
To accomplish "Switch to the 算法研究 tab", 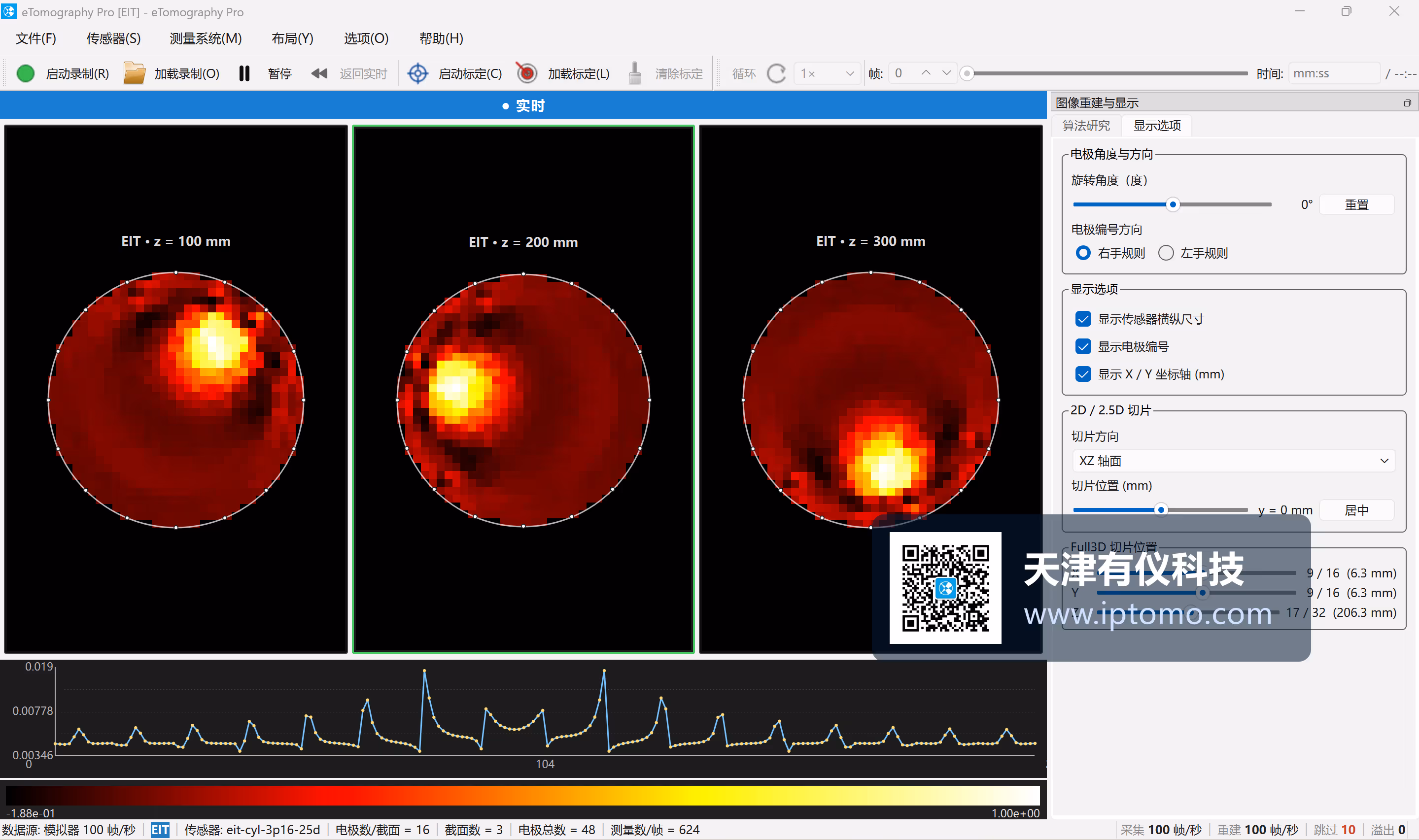I will 1085,126.
